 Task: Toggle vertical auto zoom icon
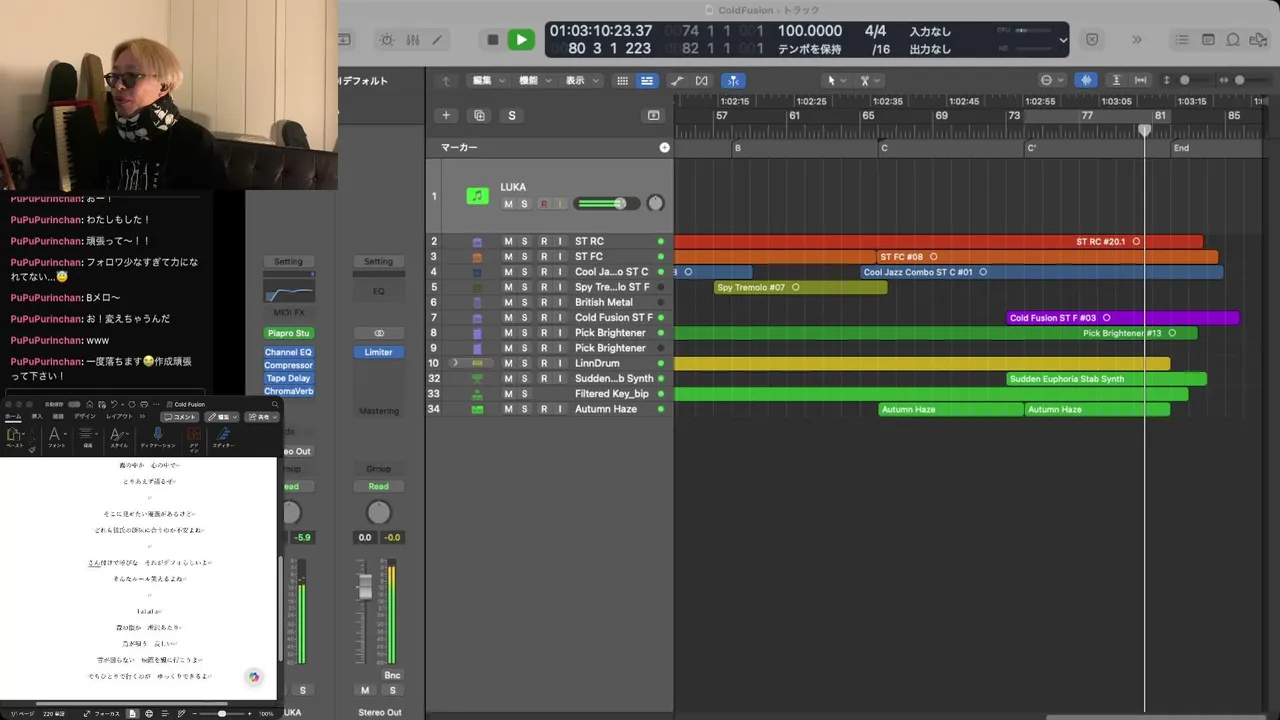1116,80
